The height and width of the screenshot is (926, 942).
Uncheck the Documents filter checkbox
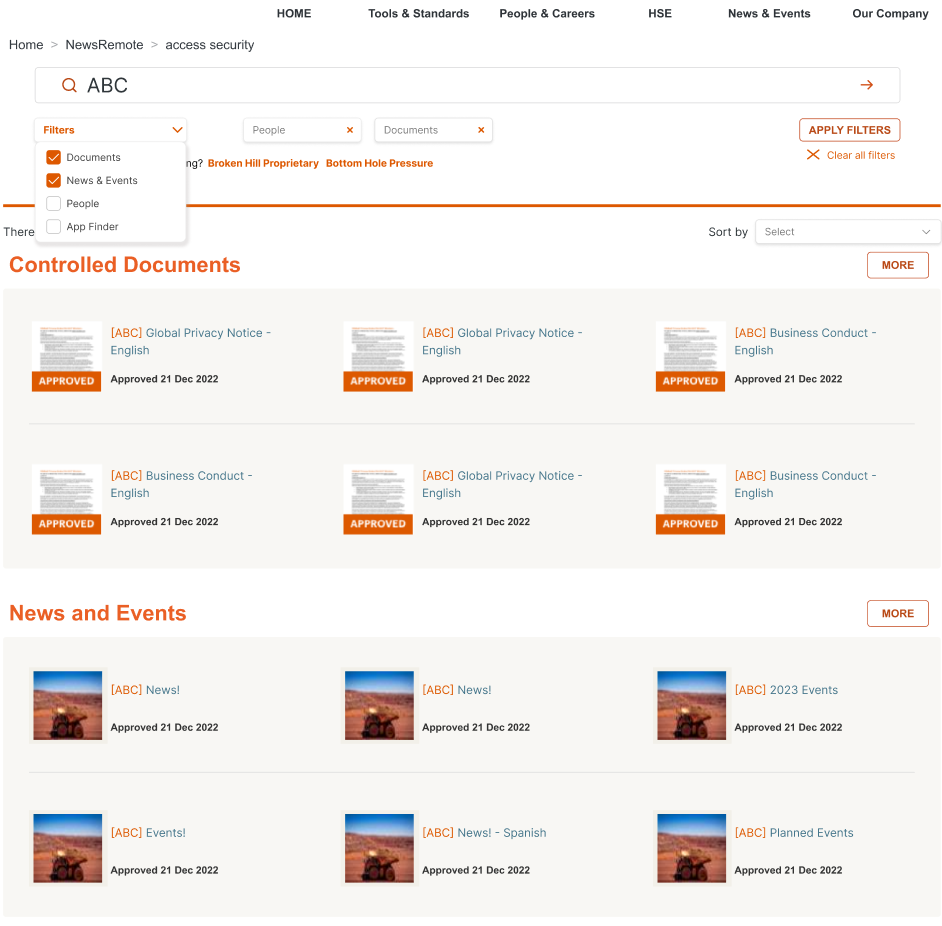pos(53,157)
